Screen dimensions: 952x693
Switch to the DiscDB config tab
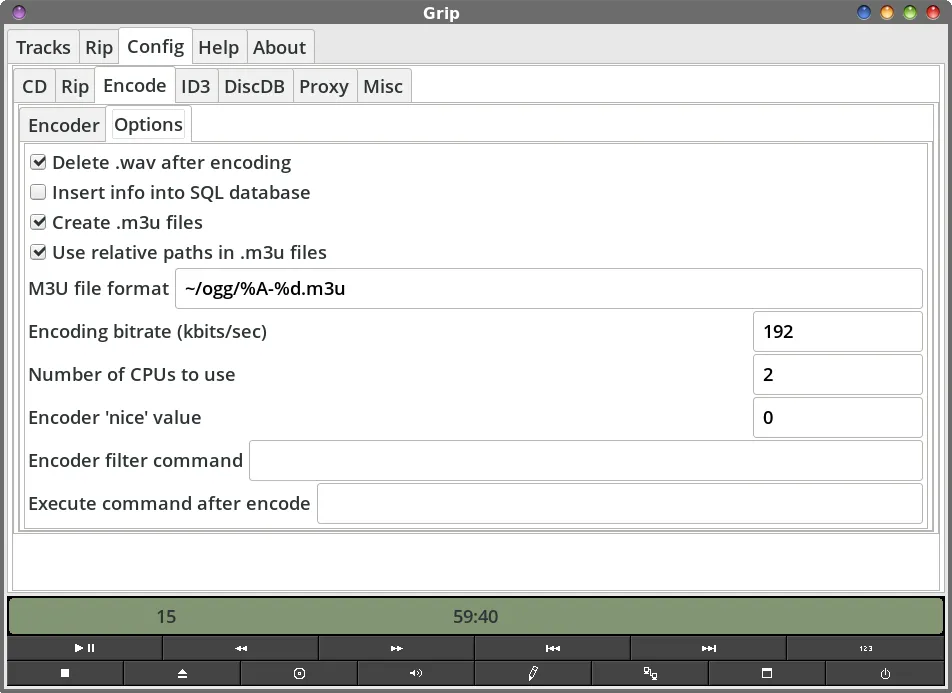point(254,86)
